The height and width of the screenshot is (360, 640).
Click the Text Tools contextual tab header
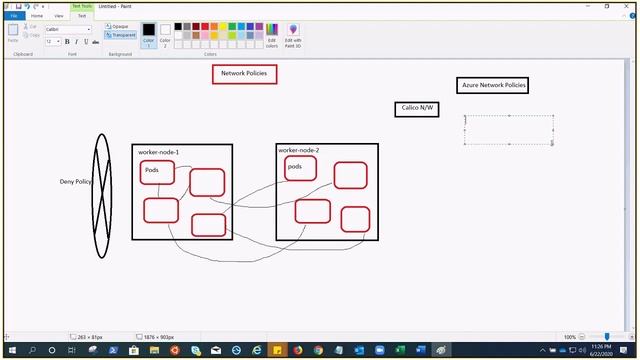pos(82,7)
